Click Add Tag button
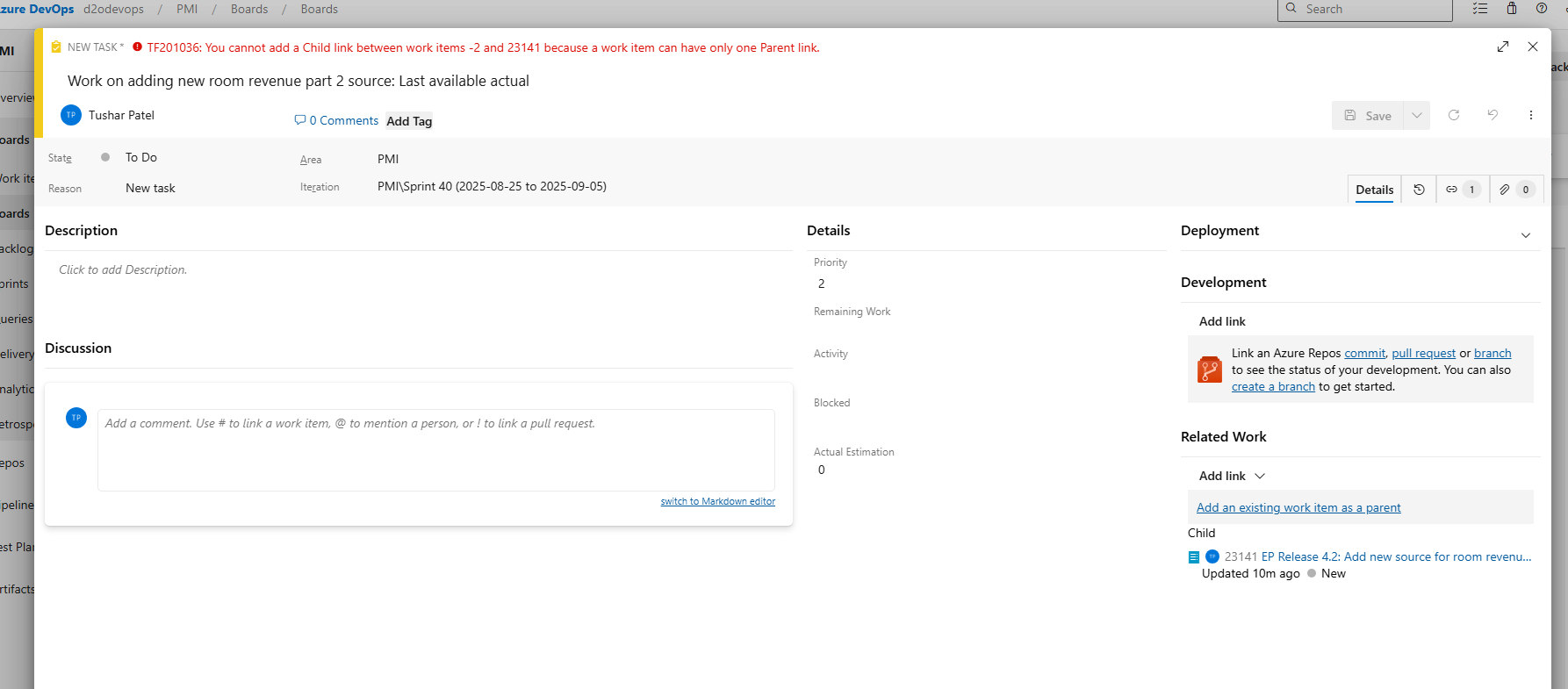The width and height of the screenshot is (1568, 689). point(409,121)
